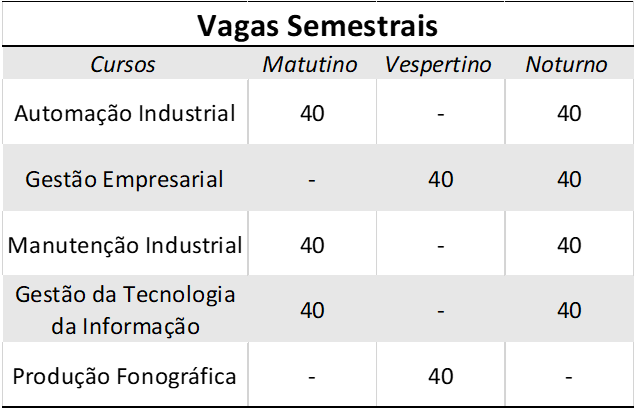Click Matutino value for Manutenção Industrial

click(312, 245)
